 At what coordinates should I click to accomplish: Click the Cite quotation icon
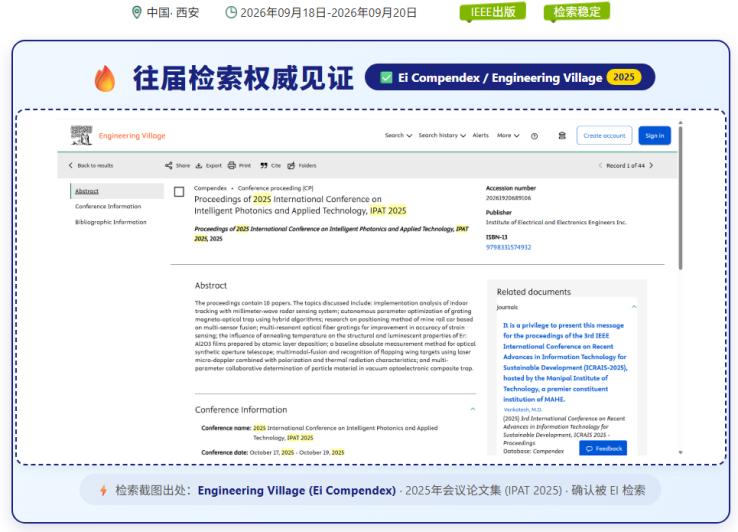click(264, 165)
